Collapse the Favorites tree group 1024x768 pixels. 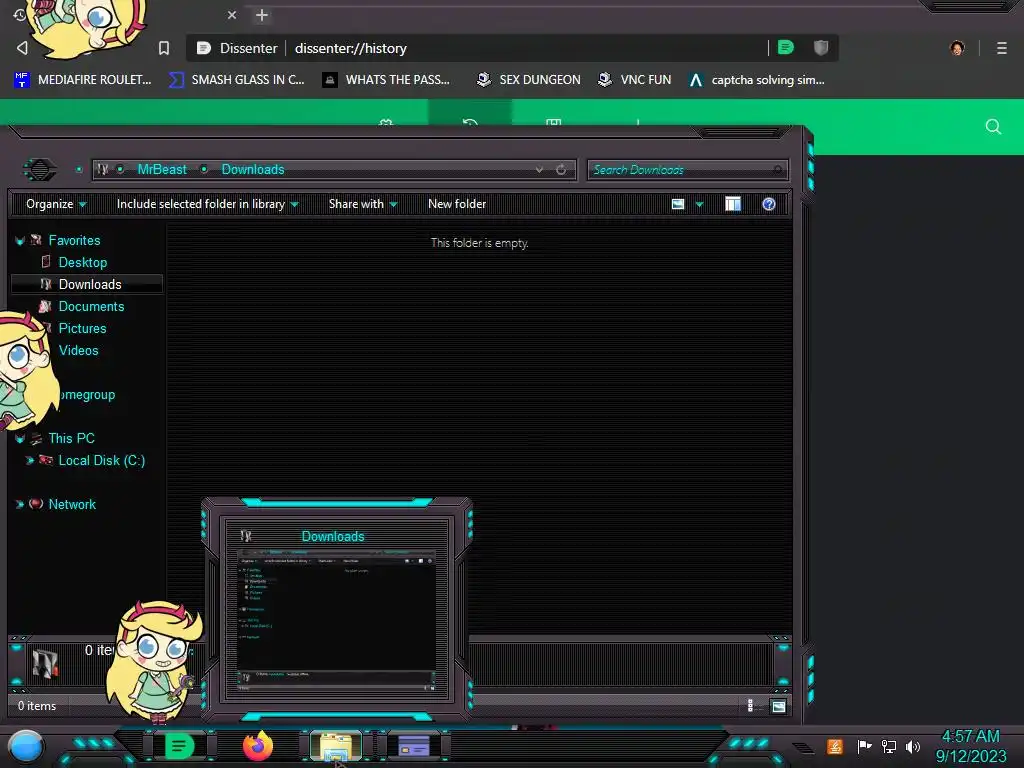(x=20, y=241)
